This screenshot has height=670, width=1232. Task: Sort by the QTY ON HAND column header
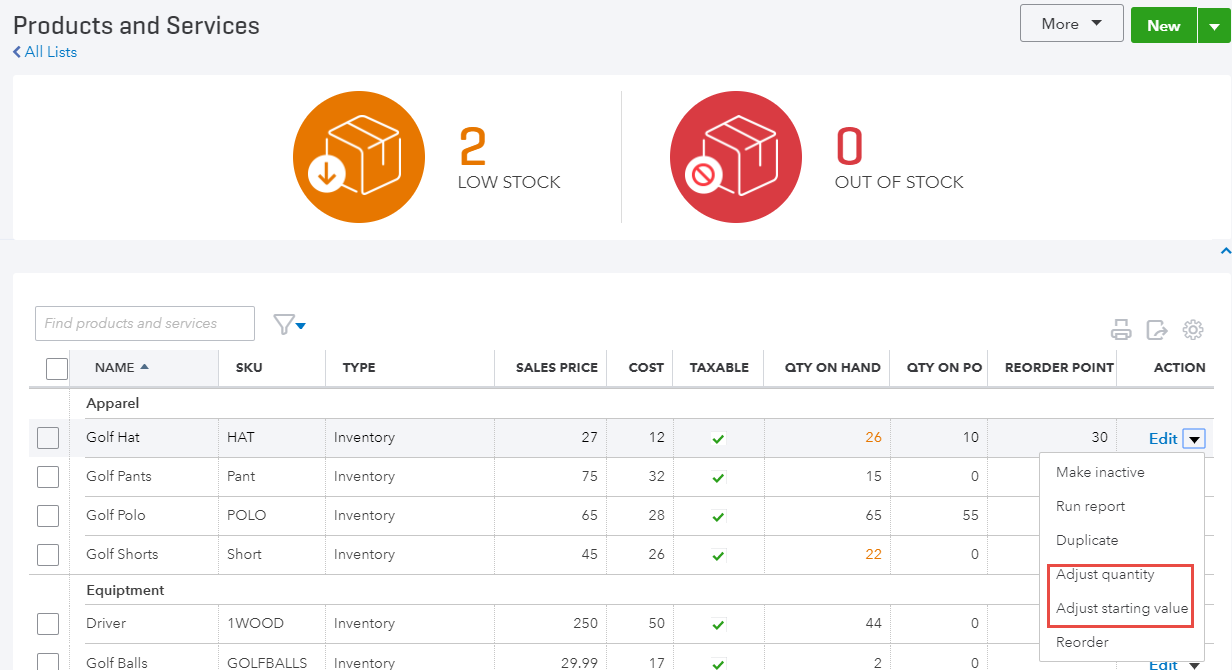833,367
